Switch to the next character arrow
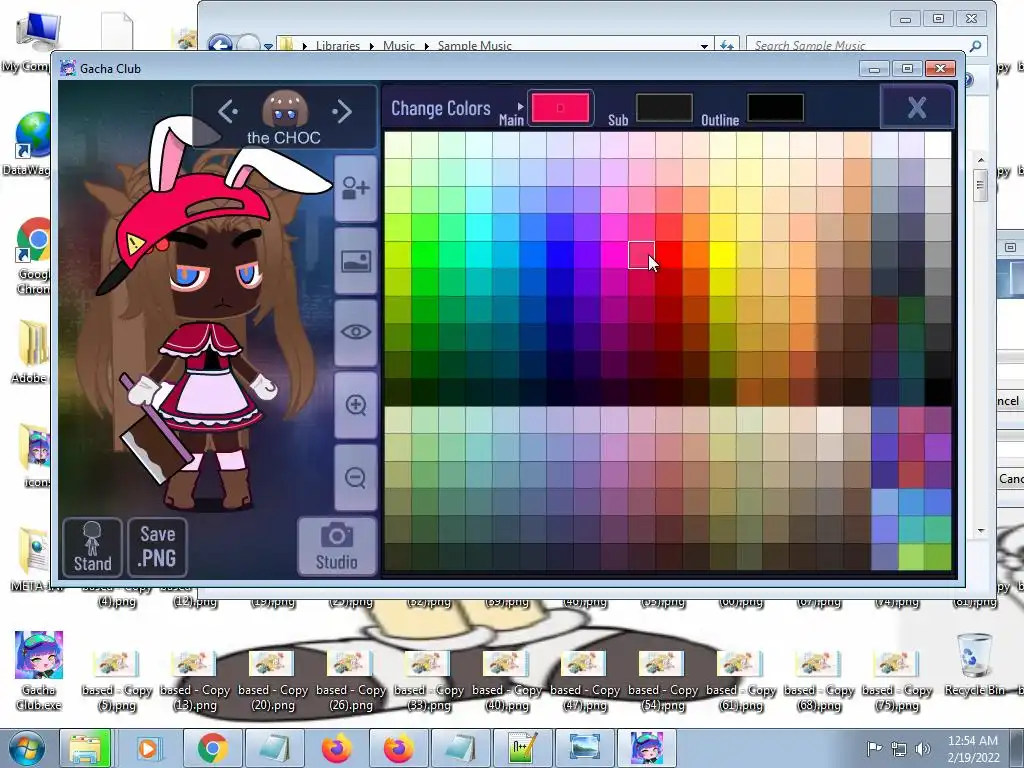 [342, 112]
